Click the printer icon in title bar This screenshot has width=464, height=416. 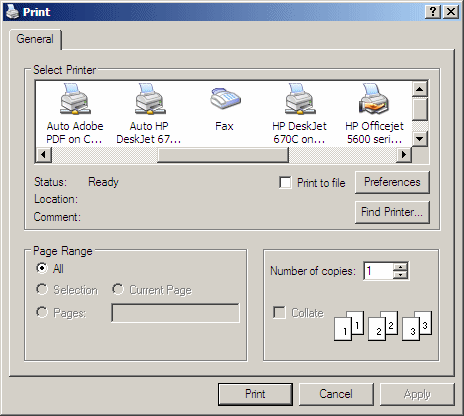pyautogui.click(x=13, y=12)
